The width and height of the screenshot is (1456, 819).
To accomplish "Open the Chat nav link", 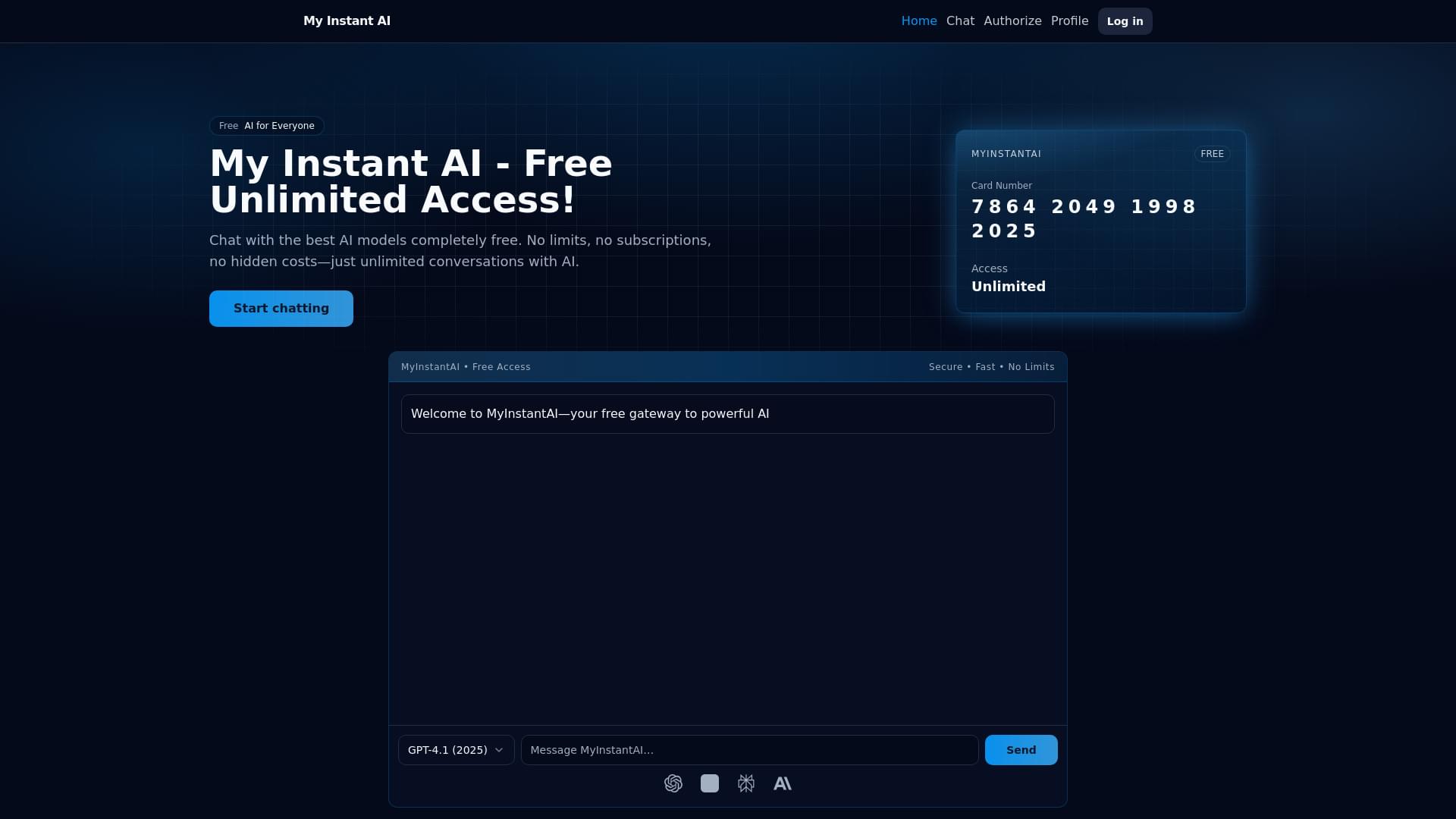I will click(x=959, y=21).
